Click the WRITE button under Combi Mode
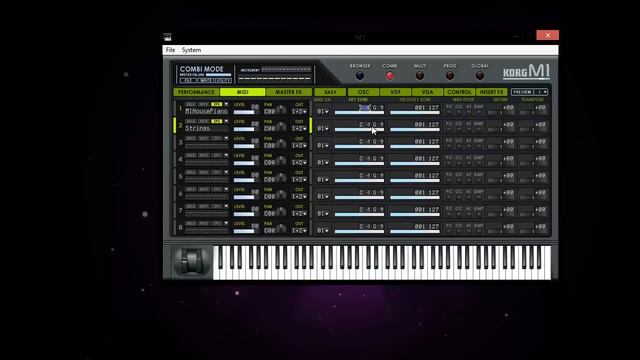Viewport: 640px width, 360px height. pyautogui.click(x=206, y=81)
